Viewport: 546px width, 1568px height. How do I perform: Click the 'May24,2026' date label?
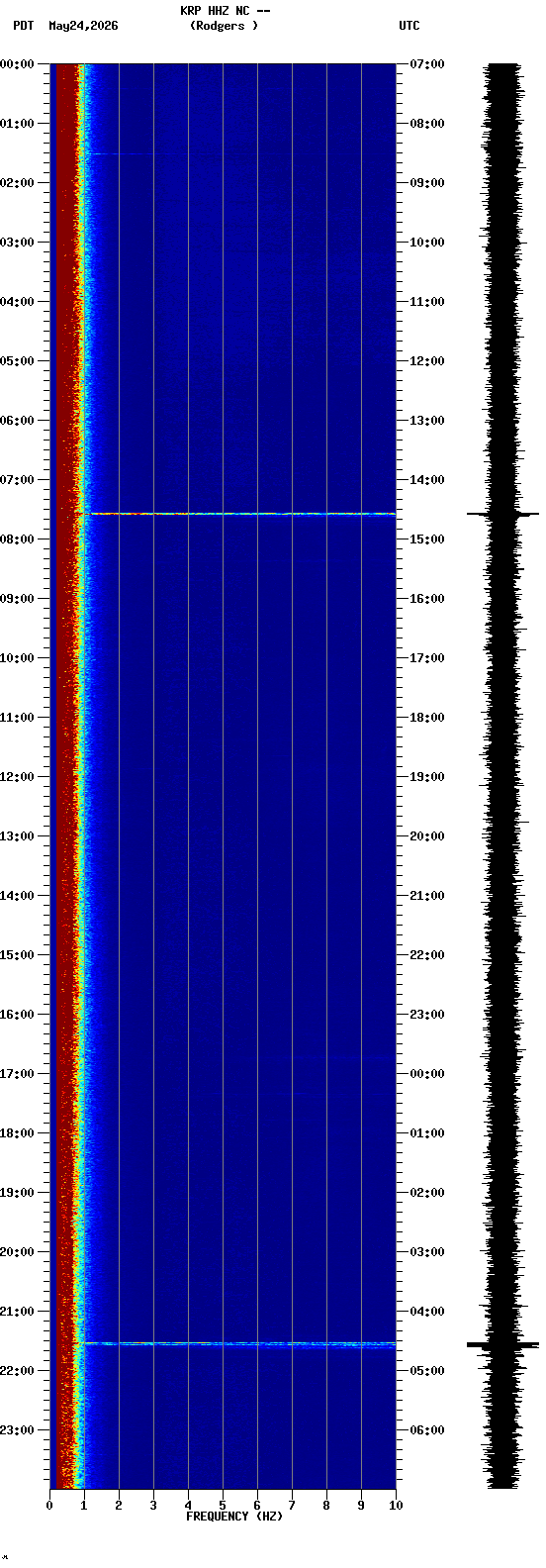point(83,26)
